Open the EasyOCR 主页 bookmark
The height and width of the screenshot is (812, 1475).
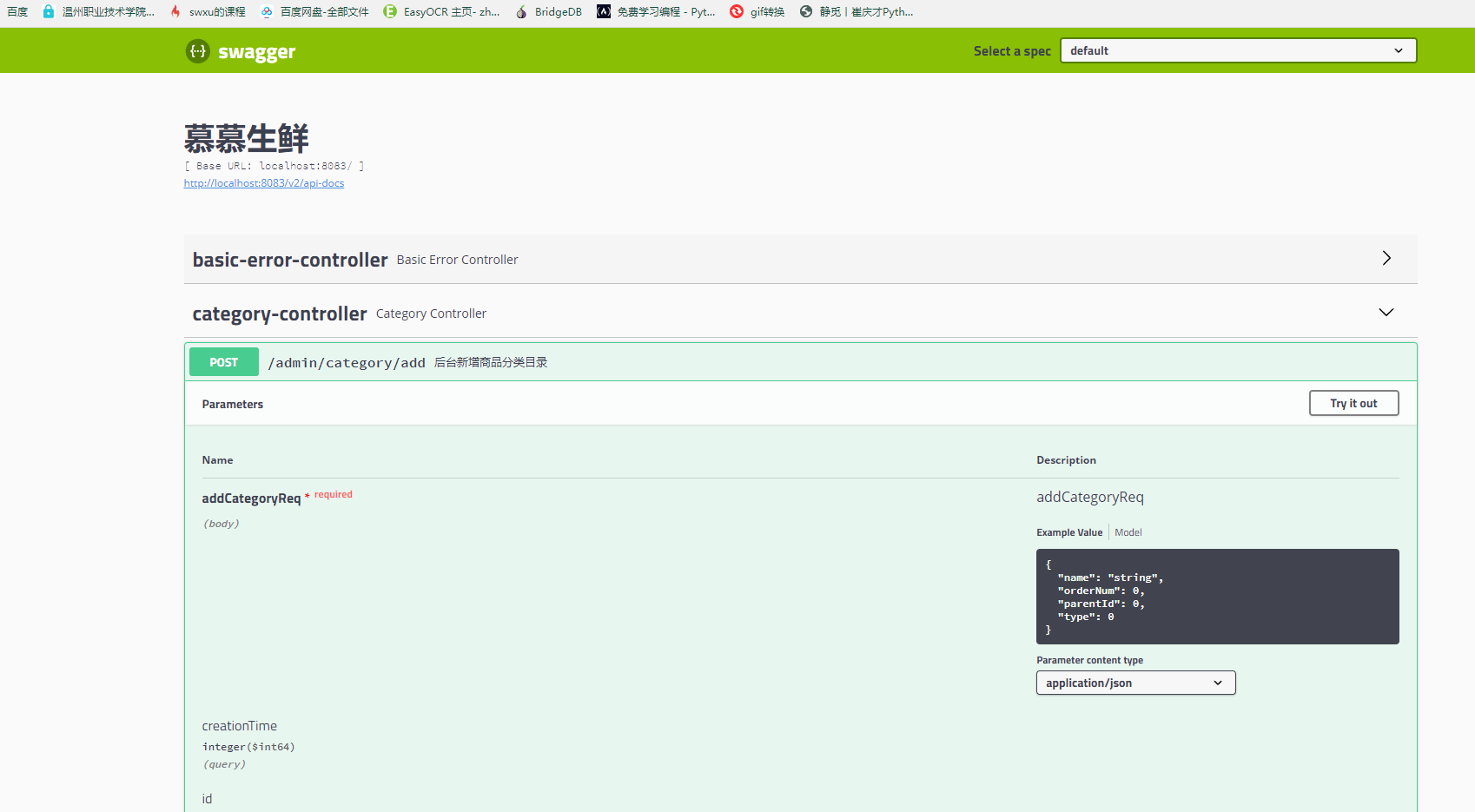click(x=441, y=11)
